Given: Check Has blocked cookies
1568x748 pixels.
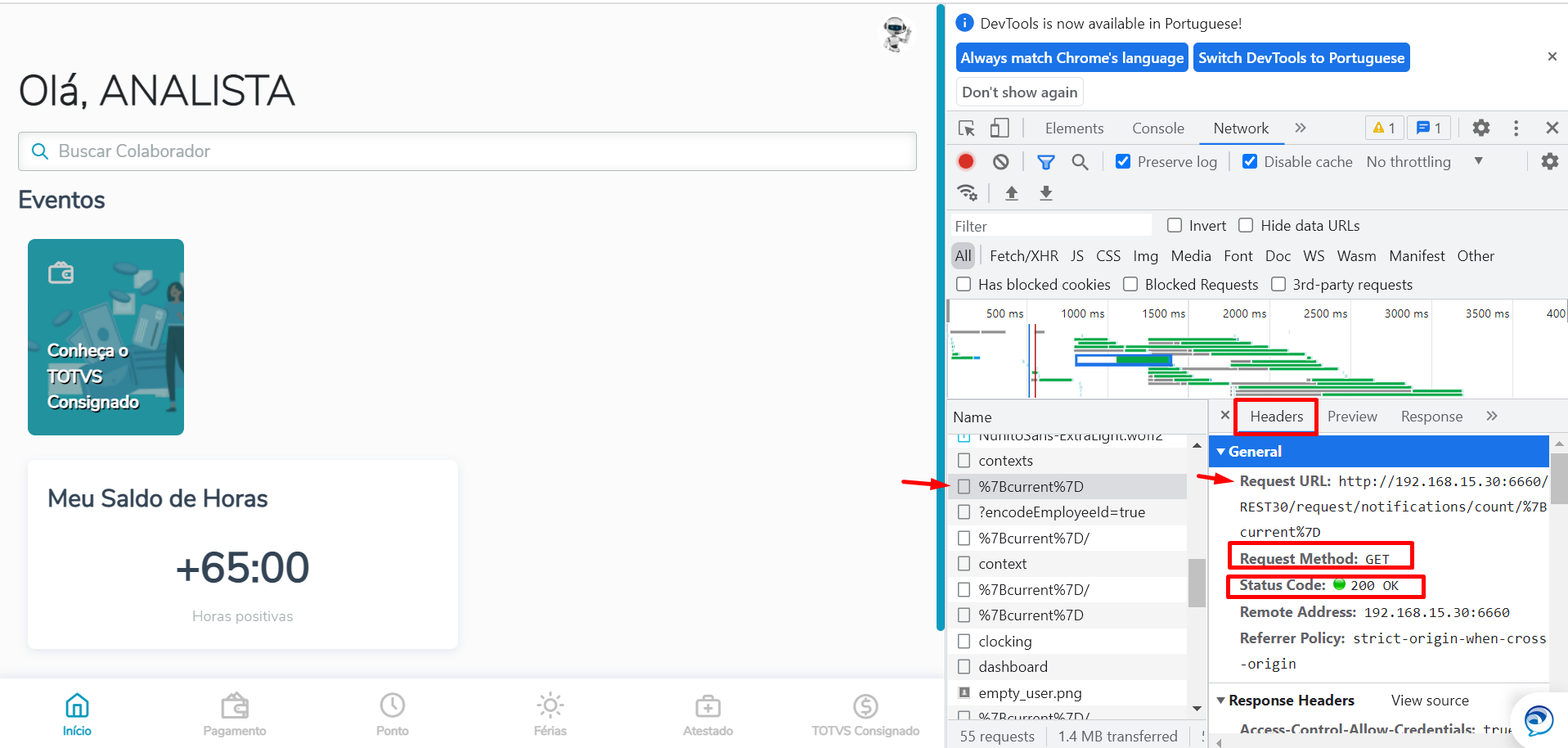Looking at the screenshot, I should (964, 284).
